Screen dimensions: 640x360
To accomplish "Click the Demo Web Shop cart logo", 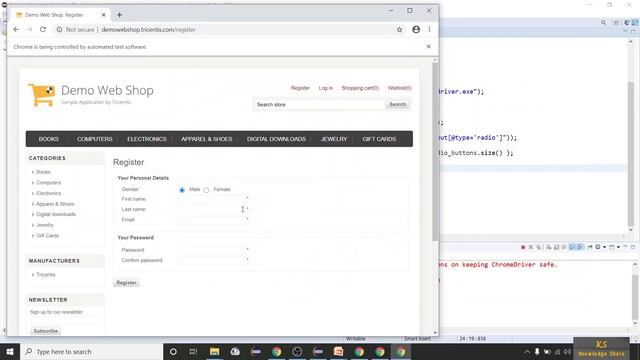I will pyautogui.click(x=41, y=95).
